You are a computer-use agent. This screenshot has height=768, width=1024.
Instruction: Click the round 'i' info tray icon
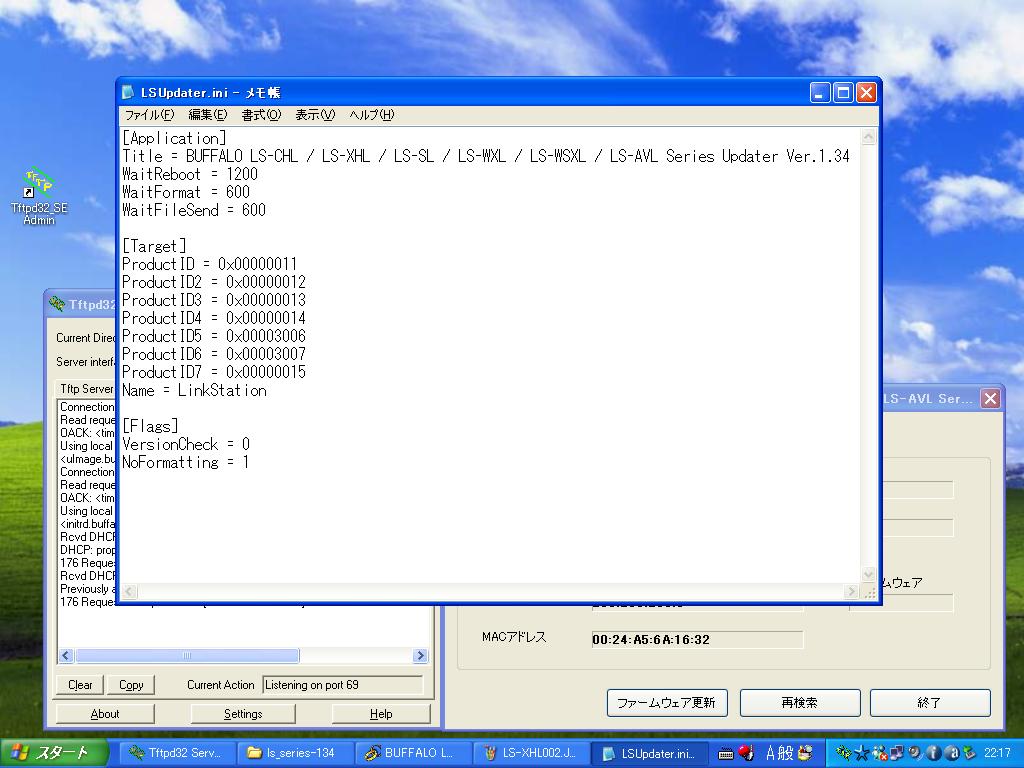pos(933,753)
